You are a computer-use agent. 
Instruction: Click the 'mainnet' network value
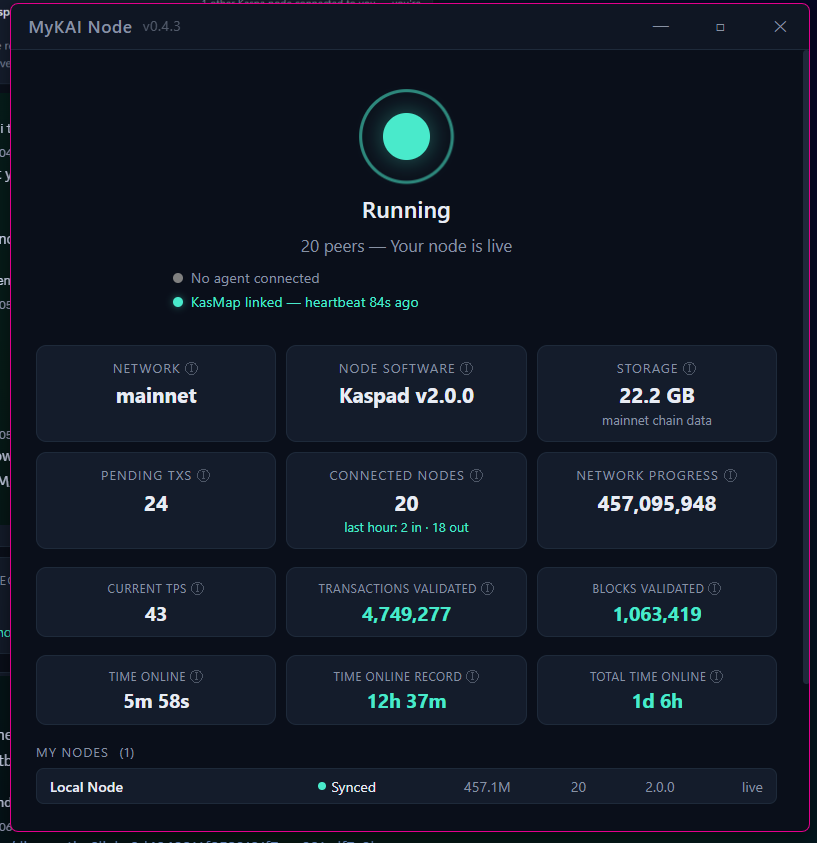(156, 396)
